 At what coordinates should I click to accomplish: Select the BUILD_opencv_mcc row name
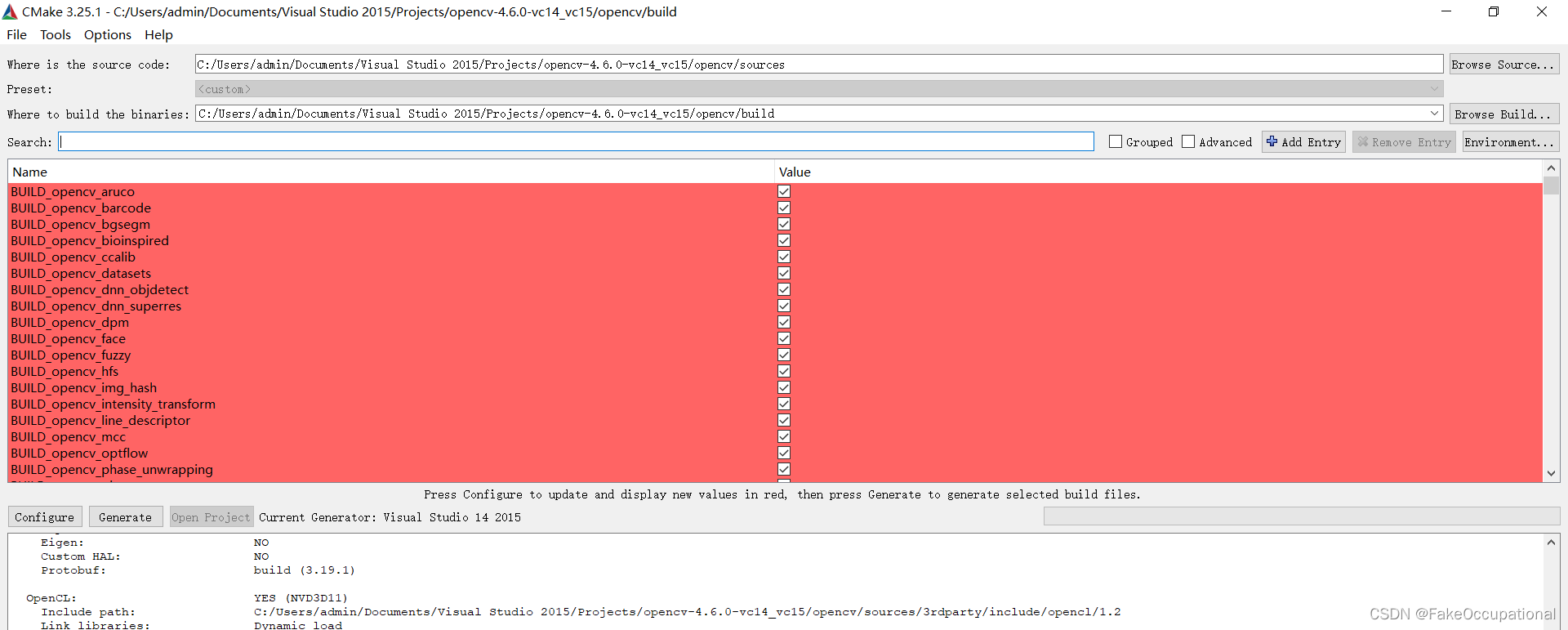[x=68, y=436]
